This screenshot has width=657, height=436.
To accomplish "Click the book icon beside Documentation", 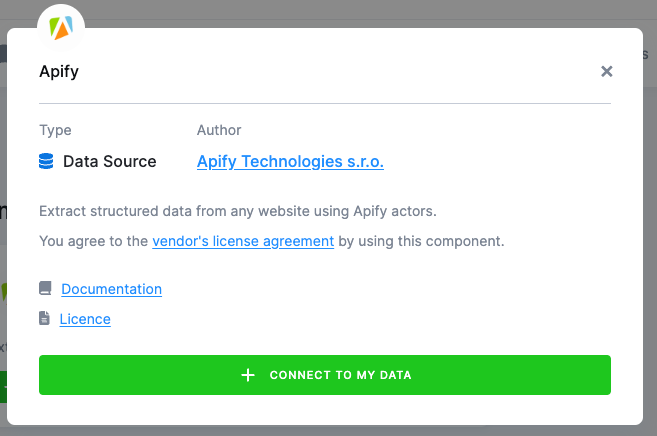I will (45, 289).
